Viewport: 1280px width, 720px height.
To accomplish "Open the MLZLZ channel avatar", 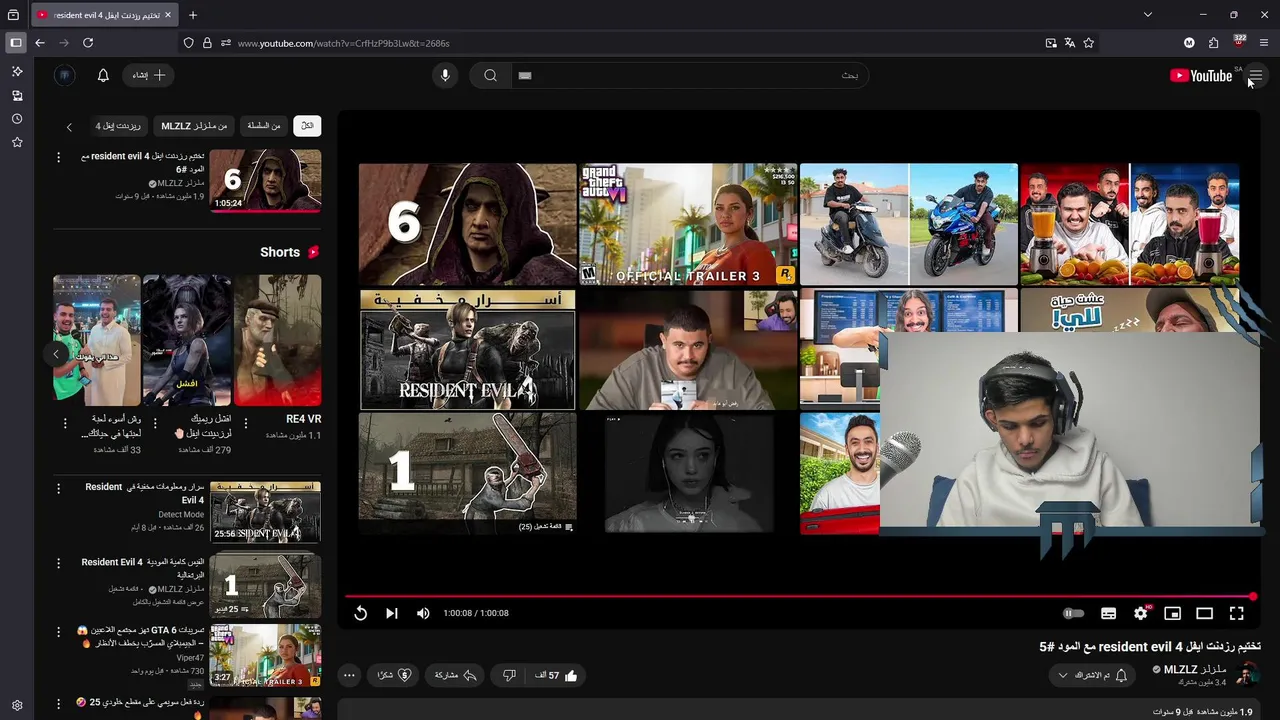I will [1247, 674].
